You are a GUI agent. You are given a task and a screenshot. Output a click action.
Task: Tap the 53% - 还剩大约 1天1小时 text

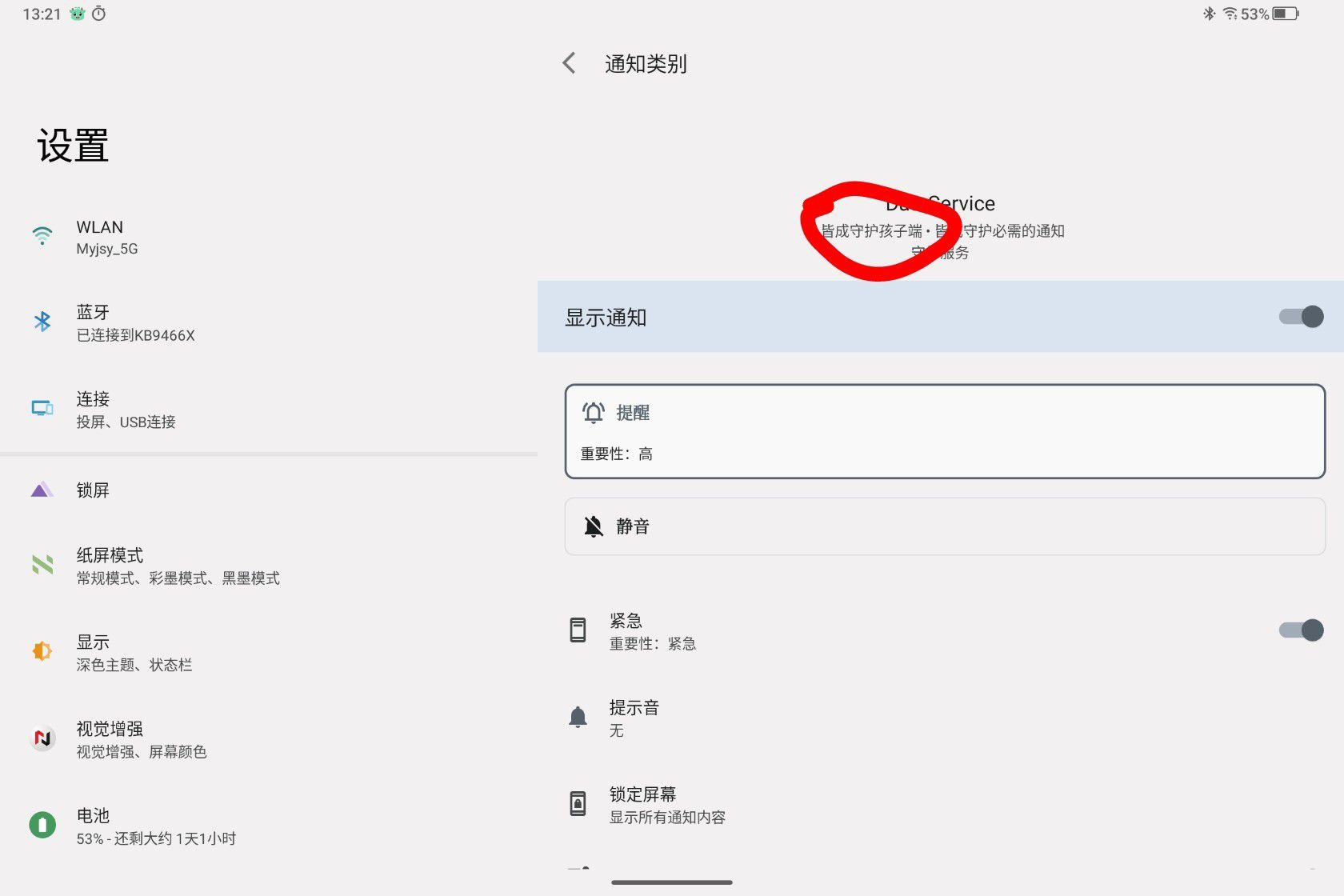point(156,838)
